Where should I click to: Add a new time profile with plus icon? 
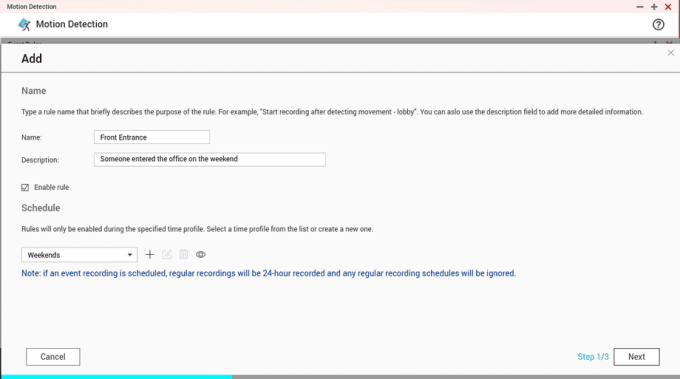[x=150, y=255]
